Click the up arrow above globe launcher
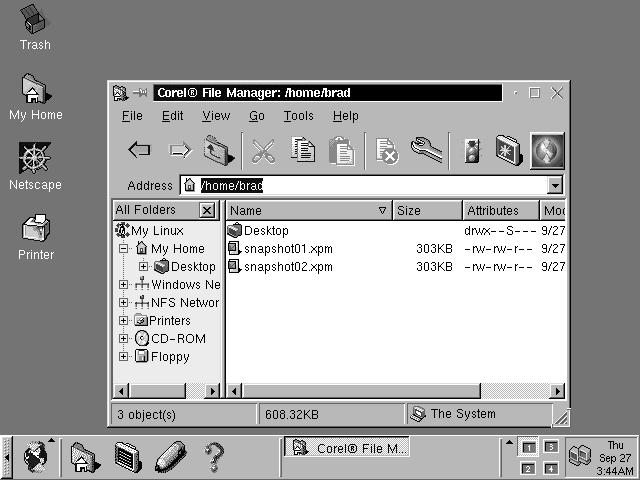Image resolution: width=640 pixels, height=480 pixels. [51, 440]
